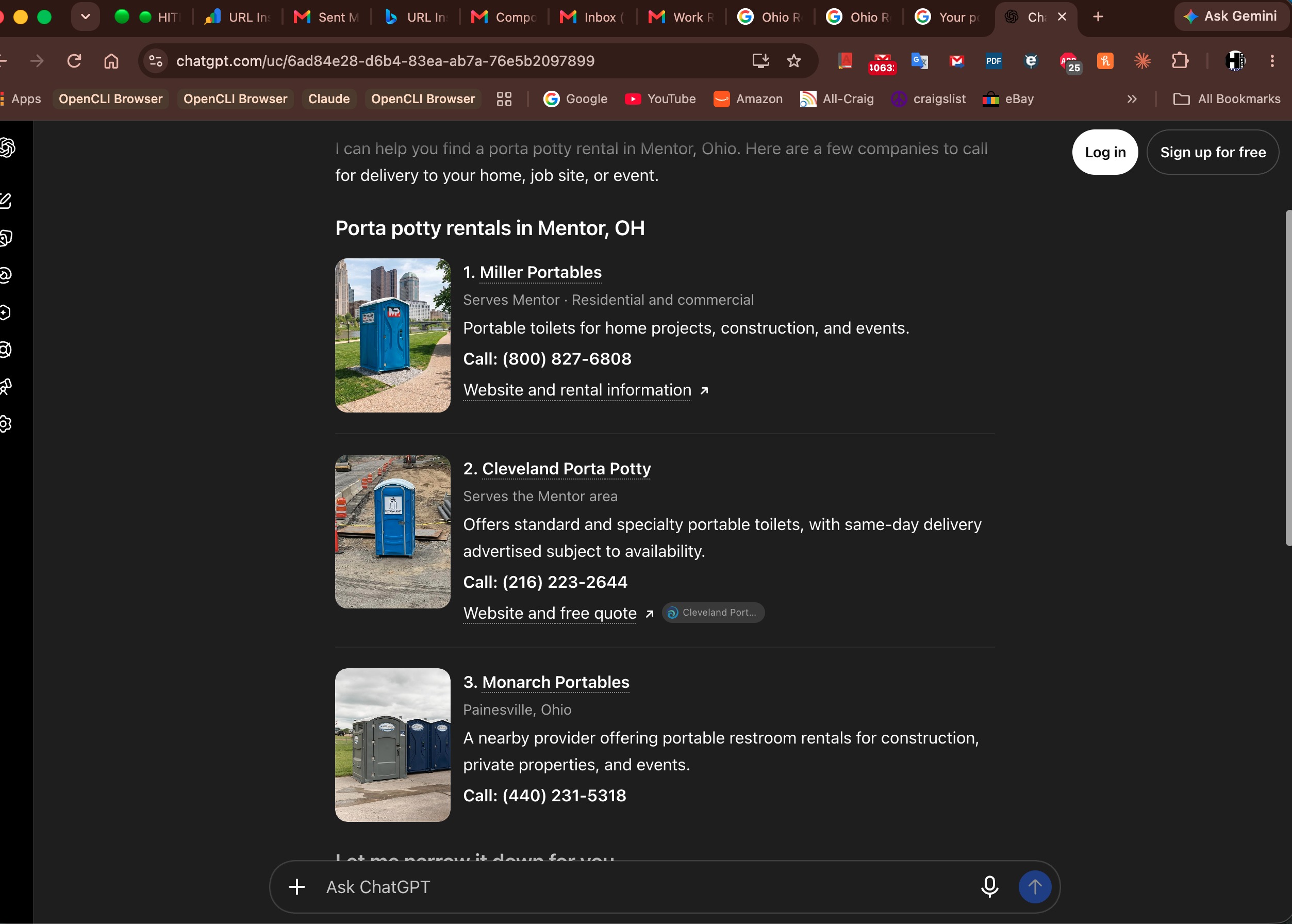Viewport: 1292px width, 924px height.
Task: Click the Monarch Portables toilets thumbnail
Action: [x=392, y=745]
